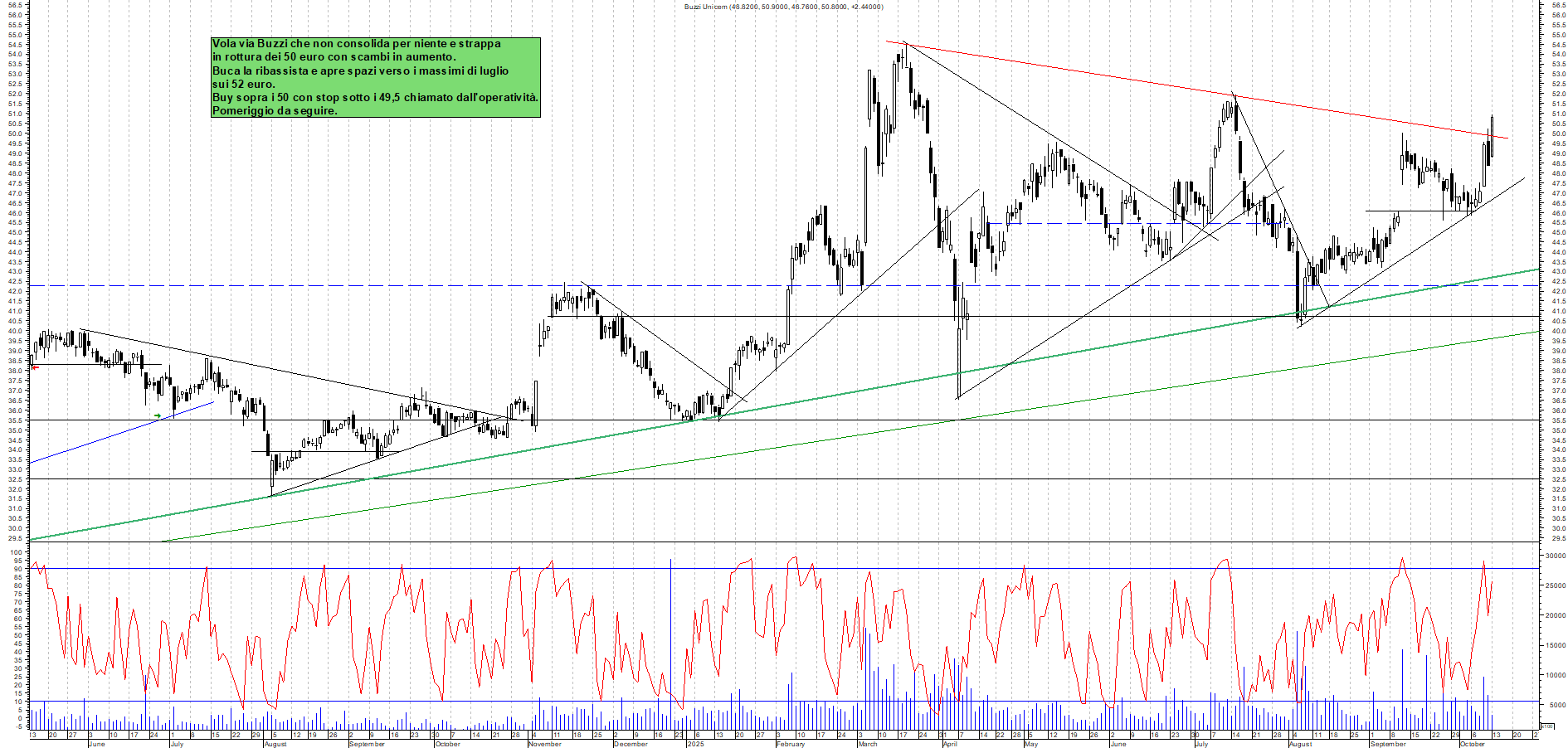Click the February label on the time axis
Image resolution: width=1568 pixels, height=748 pixels.
point(790,744)
